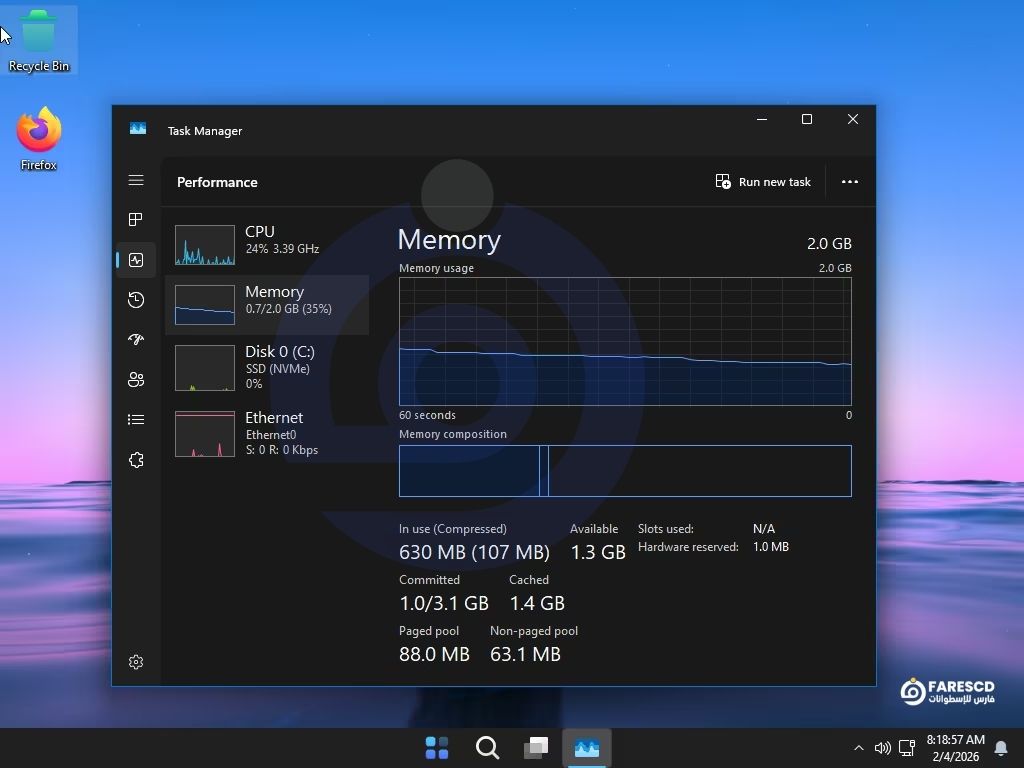Click Run new task button

point(763,182)
